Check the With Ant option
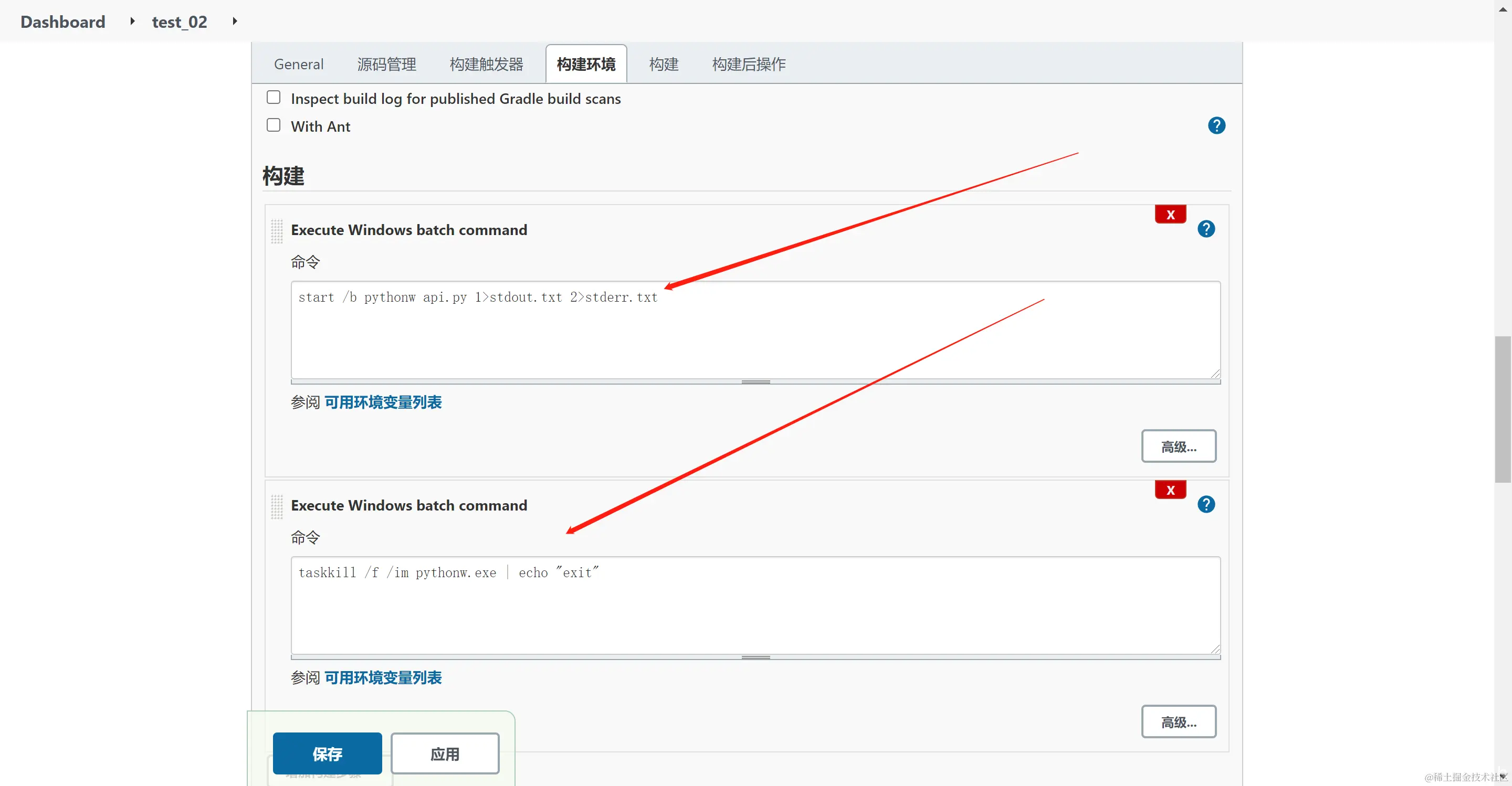 click(x=274, y=125)
